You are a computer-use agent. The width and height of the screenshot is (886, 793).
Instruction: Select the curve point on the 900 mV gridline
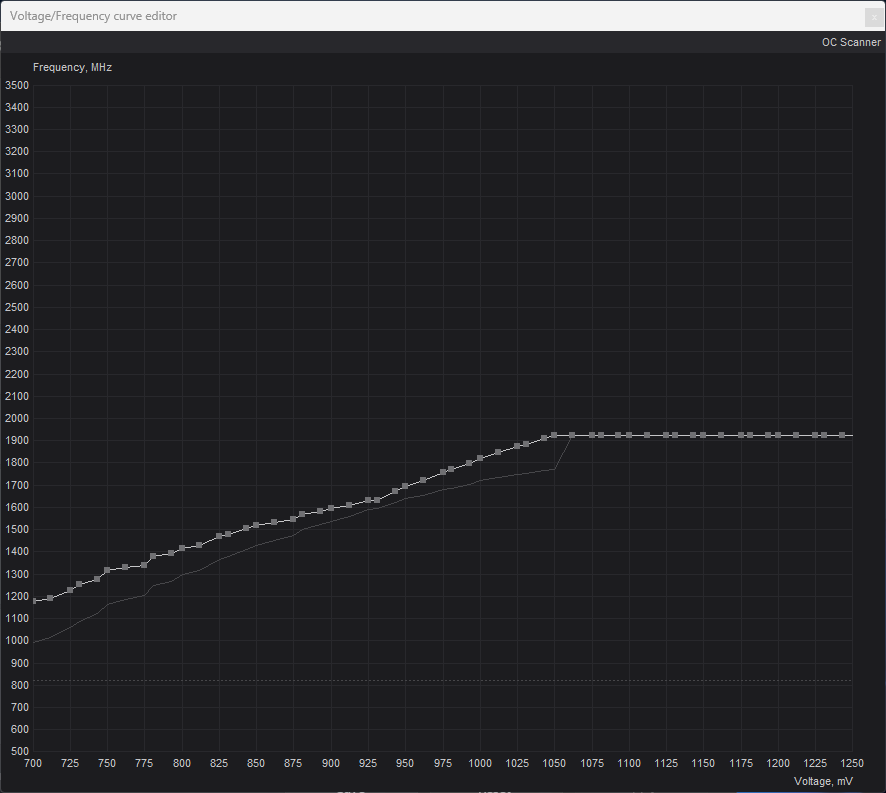(x=331, y=508)
